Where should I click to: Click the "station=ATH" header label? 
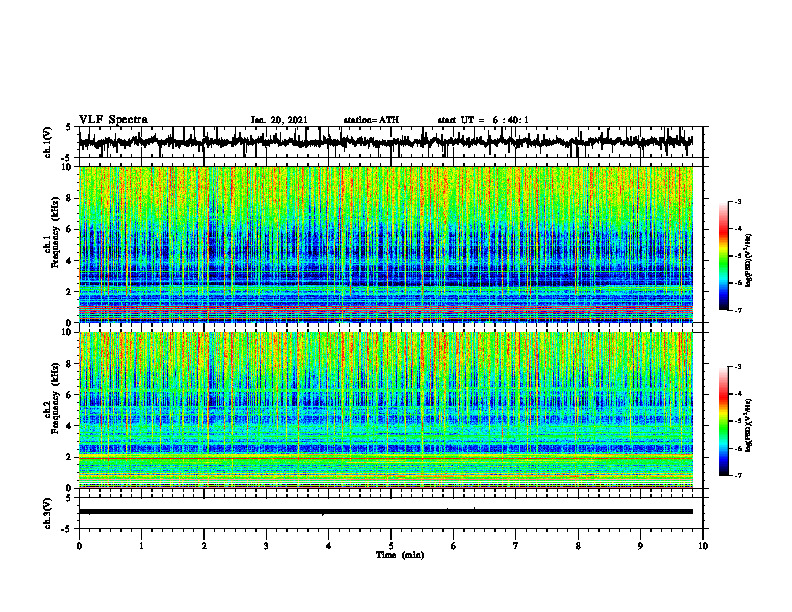(x=371, y=120)
